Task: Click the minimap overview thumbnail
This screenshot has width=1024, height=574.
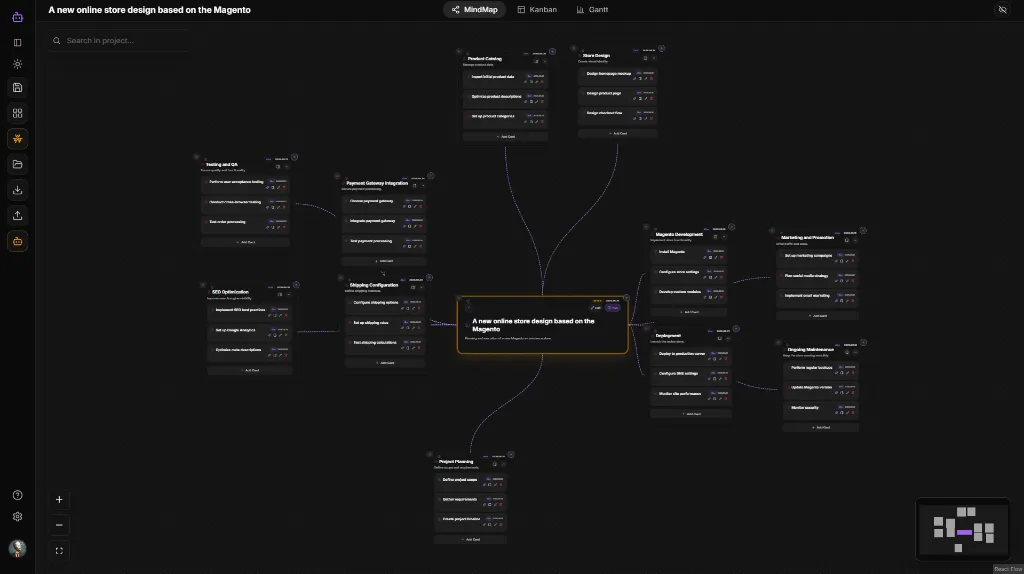Action: 963,530
